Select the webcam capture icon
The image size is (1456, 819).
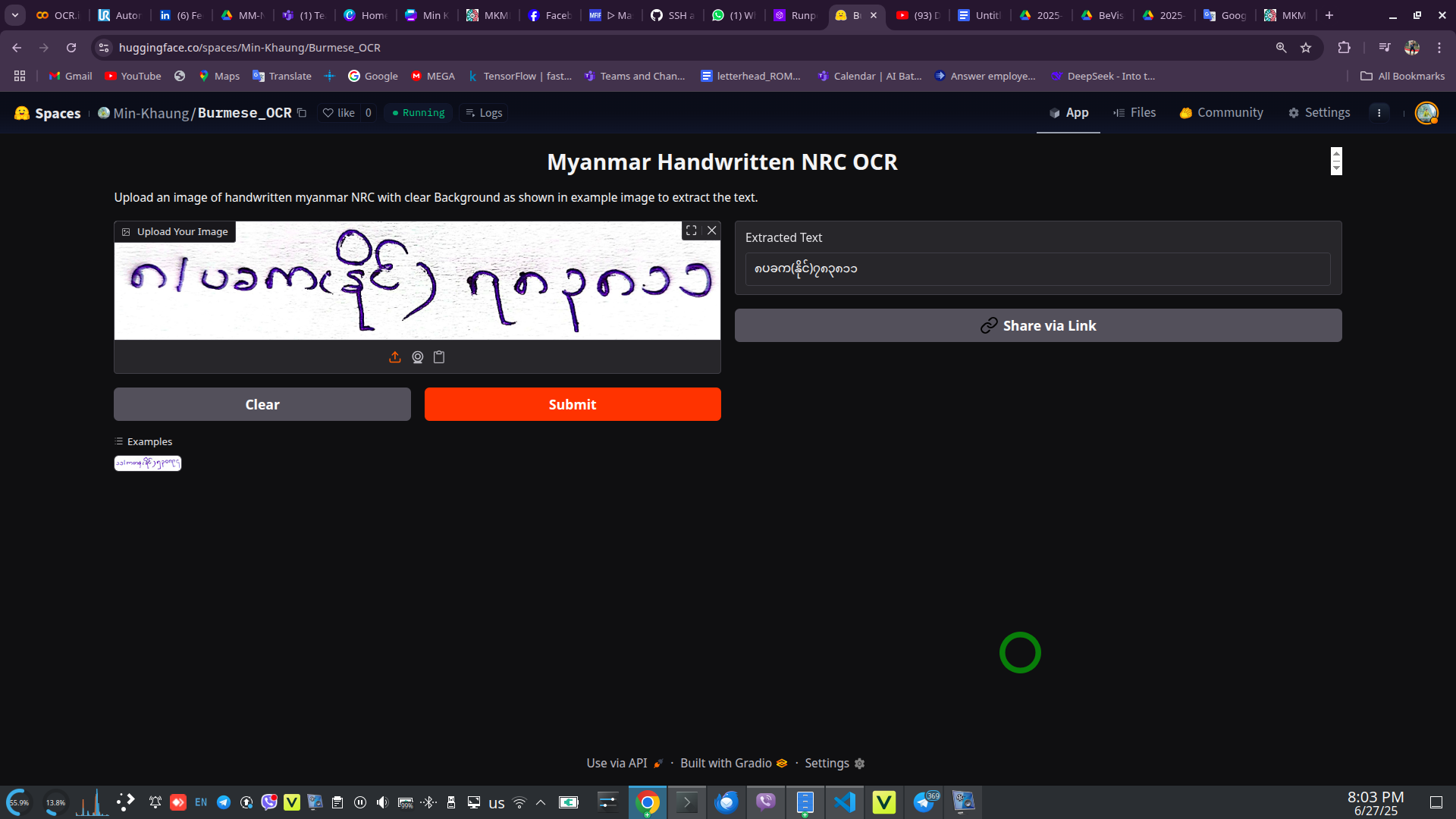pos(417,357)
